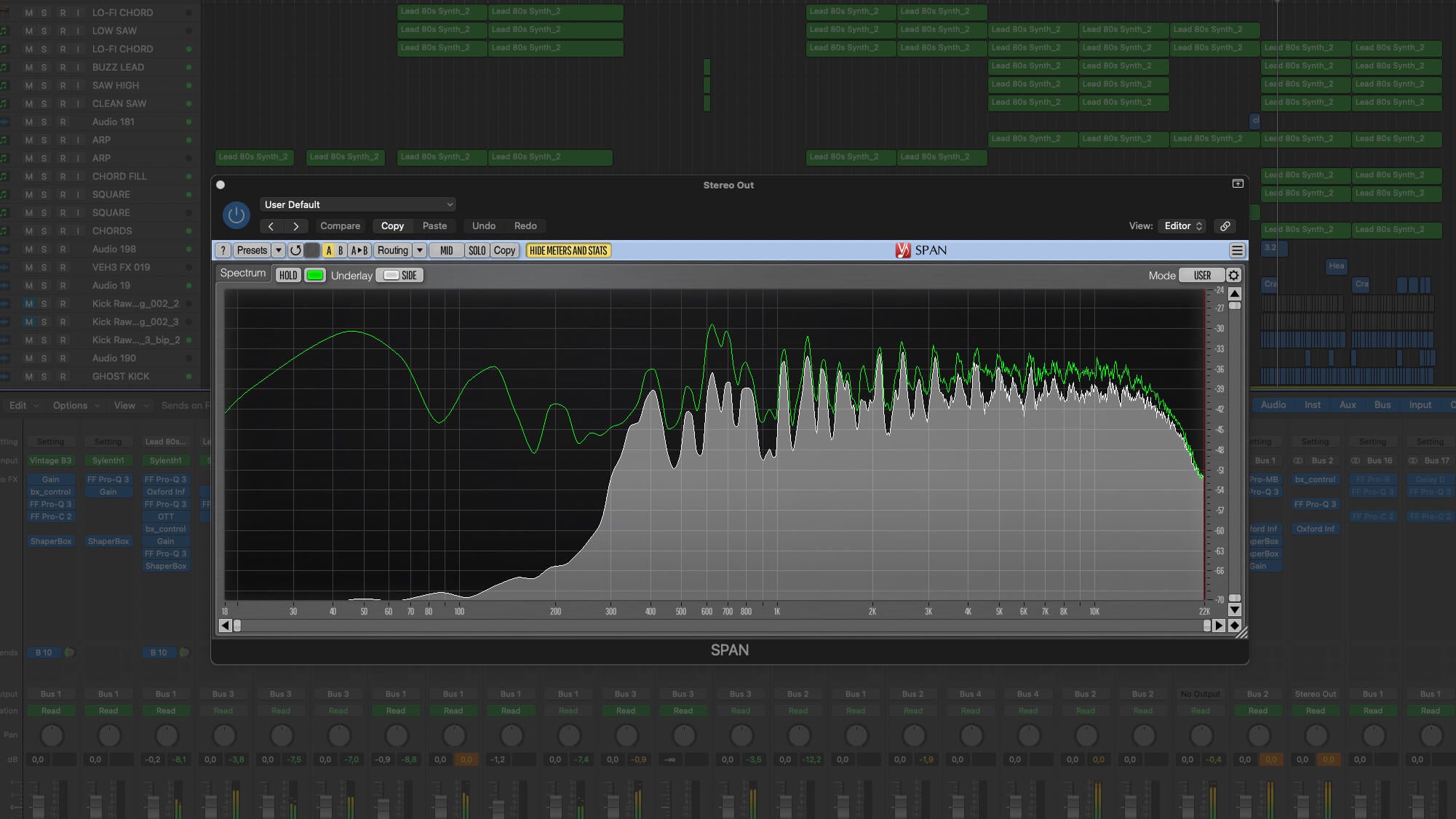Open SPAN's hamburger menu icon
1456x819 pixels.
[1237, 250]
